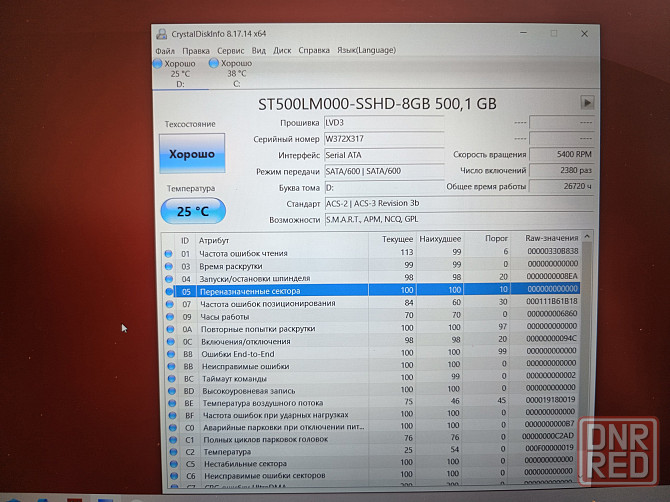Click the power-on count 2380 раз

coord(561,170)
